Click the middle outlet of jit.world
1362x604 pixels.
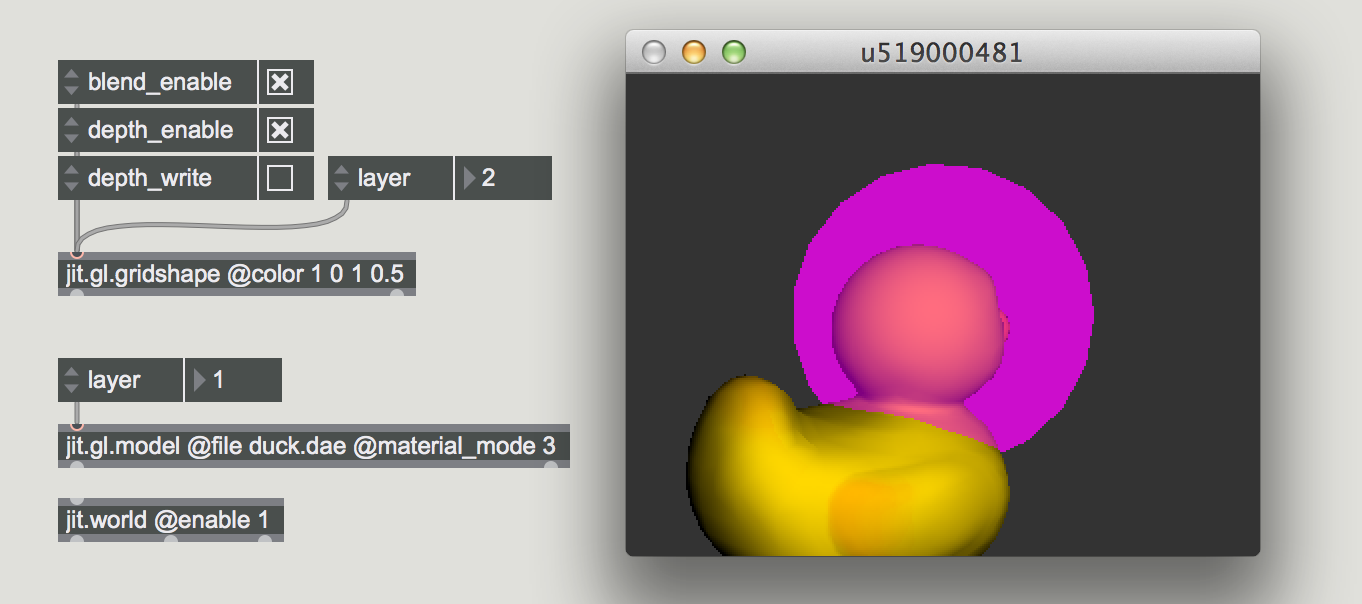click(171, 539)
